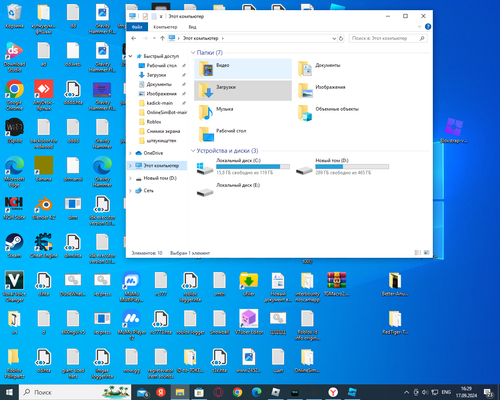Click the Explorer forward arrow
This screenshot has width=500, height=400.
(145, 38)
